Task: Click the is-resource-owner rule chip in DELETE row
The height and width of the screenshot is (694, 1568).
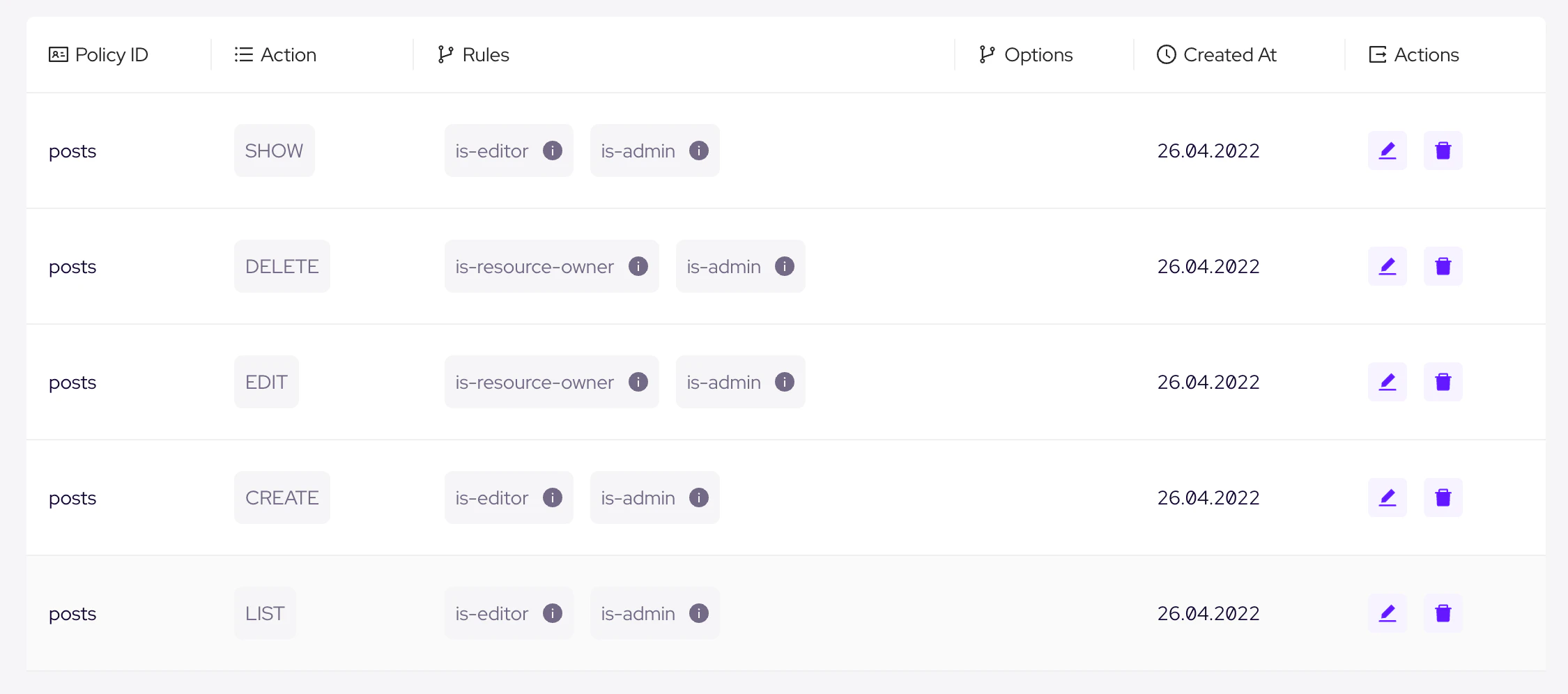Action: (x=534, y=265)
